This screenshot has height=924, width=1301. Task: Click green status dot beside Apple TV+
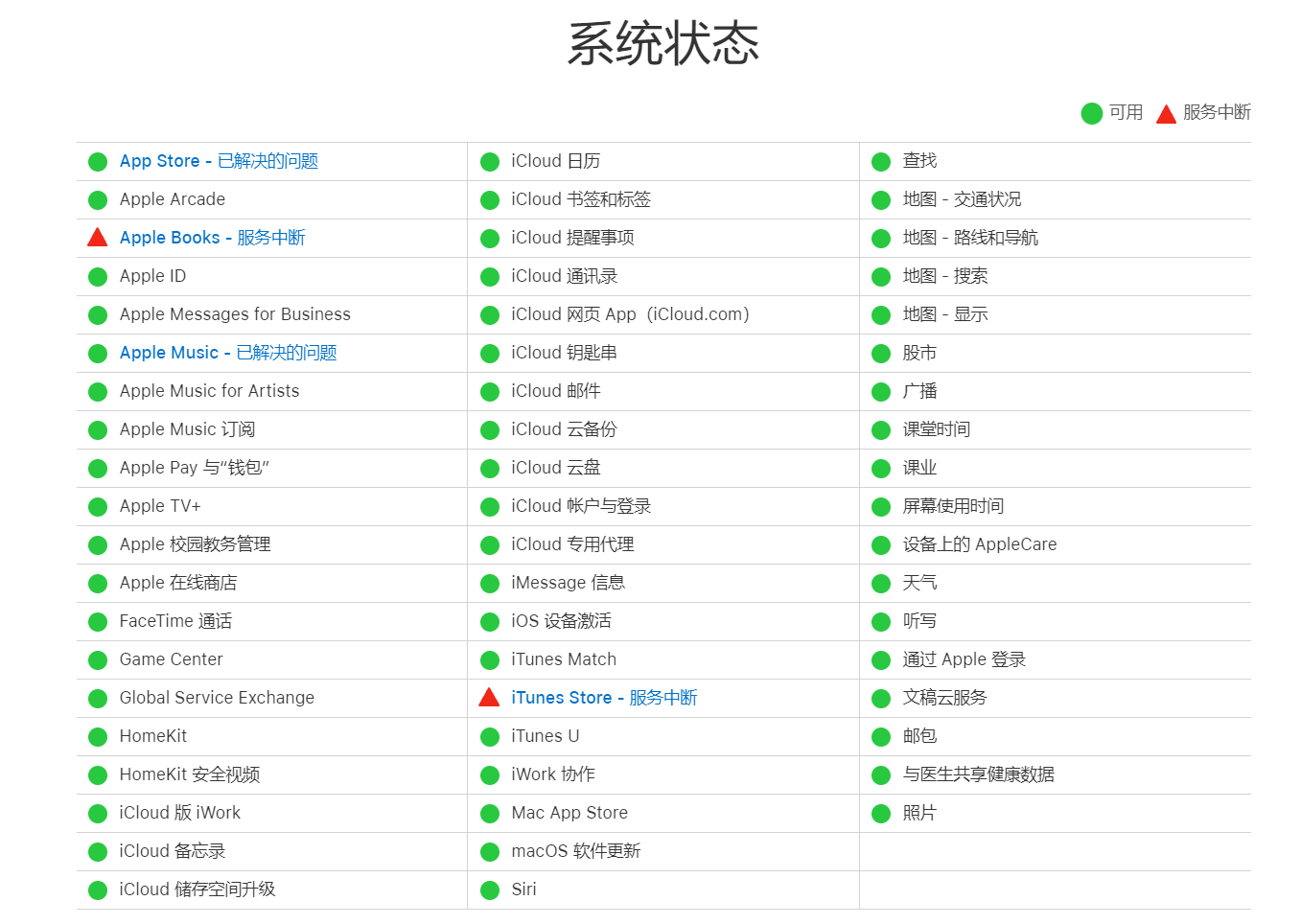pyautogui.click(x=98, y=507)
